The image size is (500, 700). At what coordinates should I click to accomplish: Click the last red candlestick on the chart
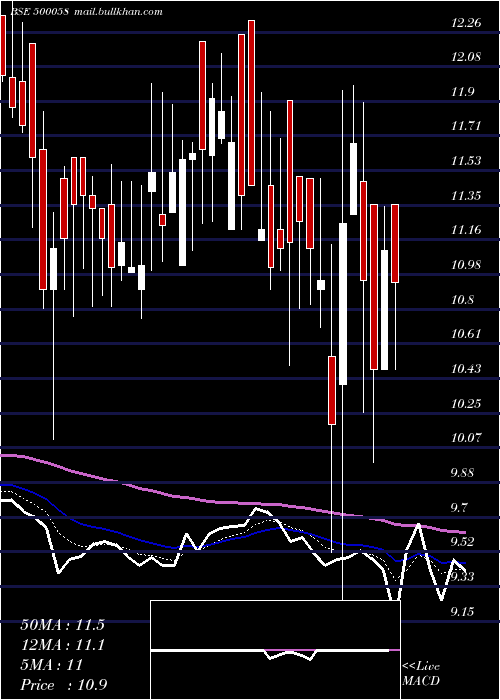[x=395, y=243]
